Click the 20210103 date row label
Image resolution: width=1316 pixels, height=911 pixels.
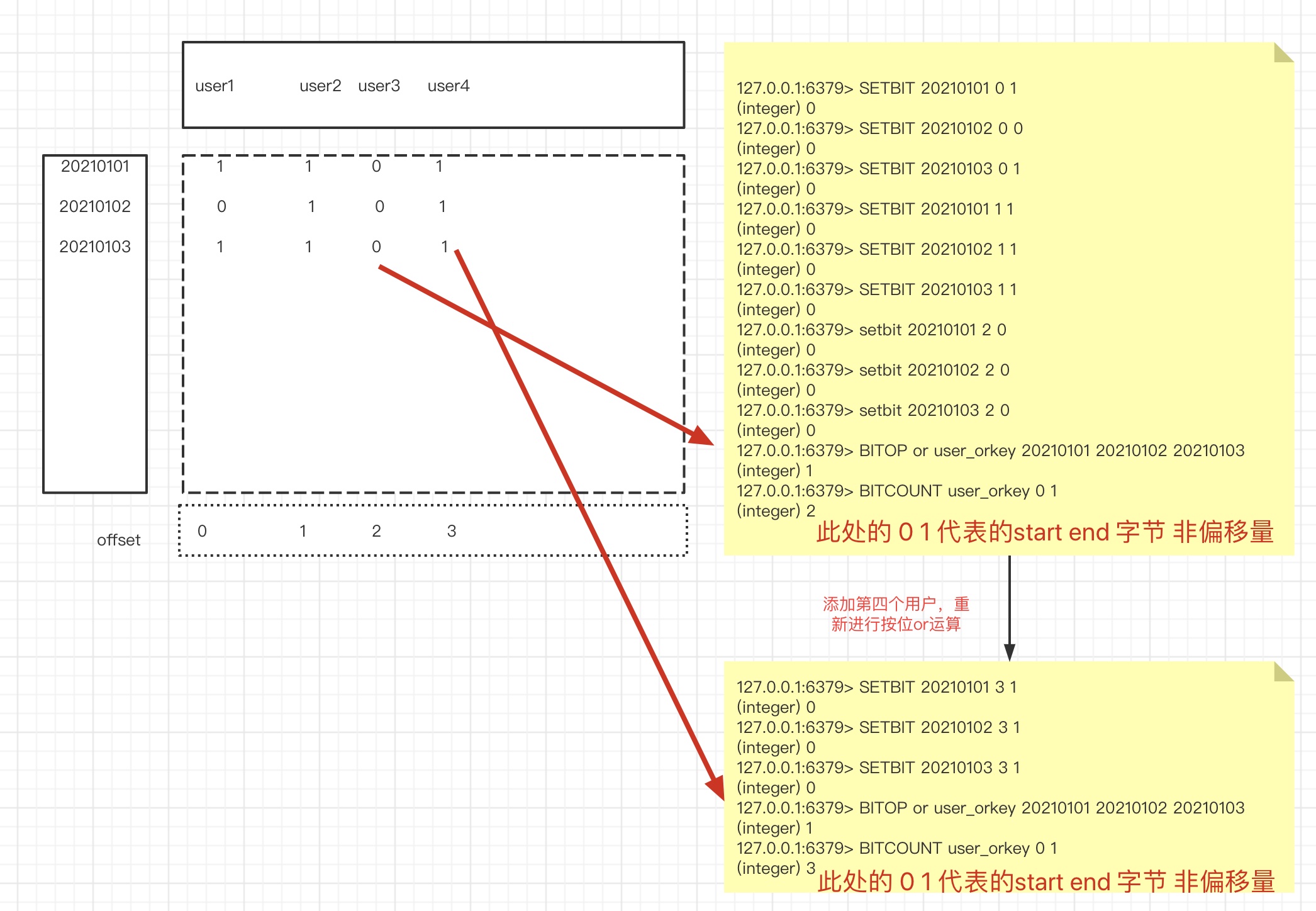point(95,247)
